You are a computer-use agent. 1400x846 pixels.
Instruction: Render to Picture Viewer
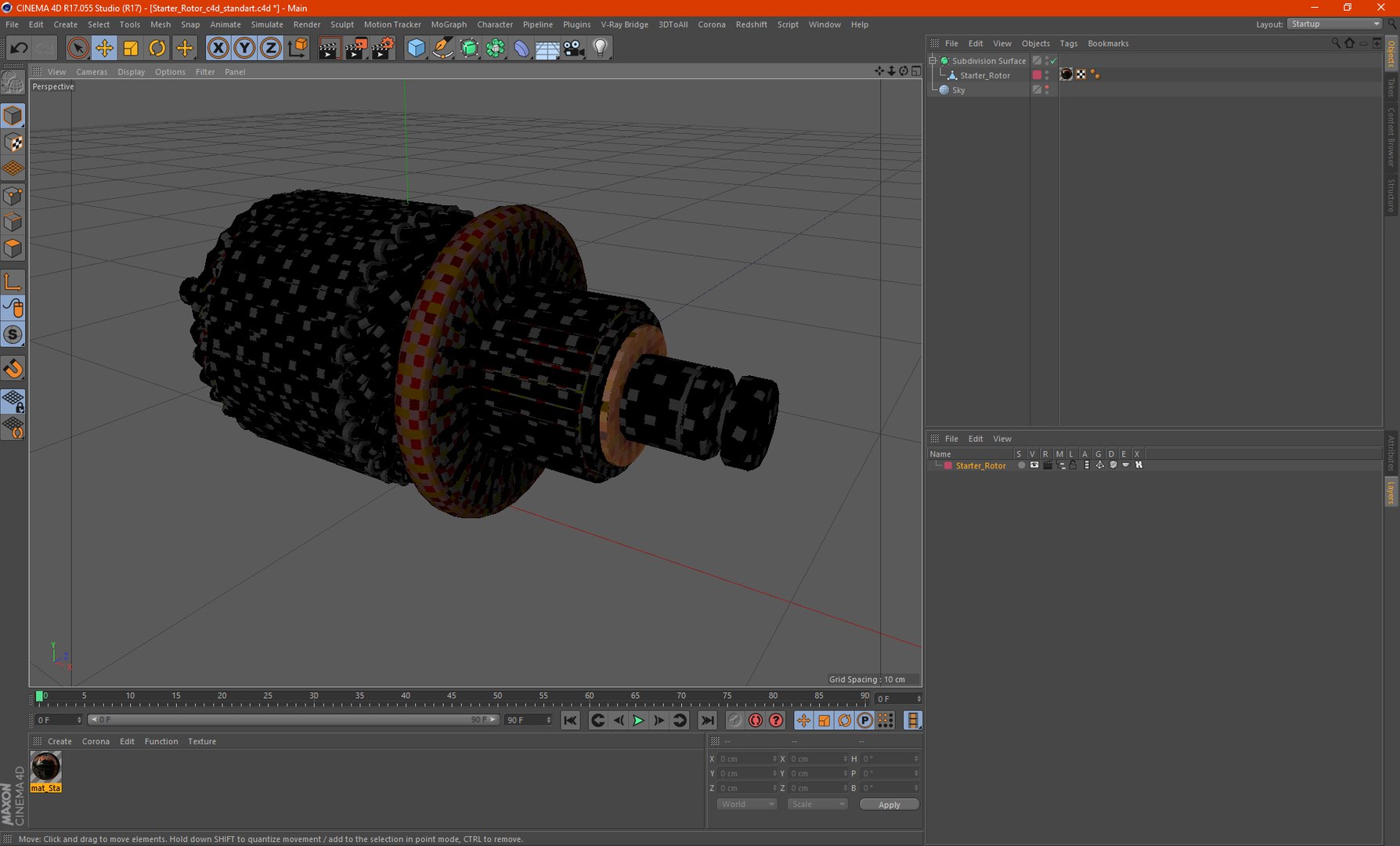pos(355,48)
